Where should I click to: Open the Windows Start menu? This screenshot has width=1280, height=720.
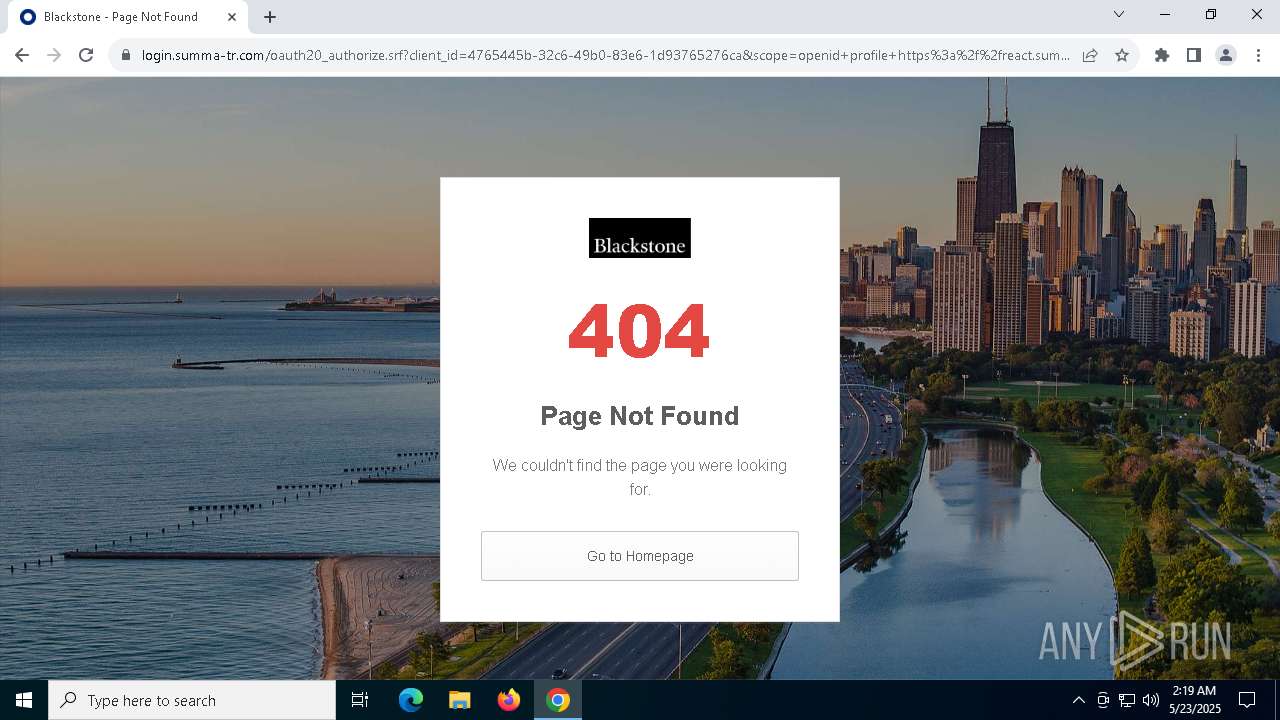click(24, 700)
